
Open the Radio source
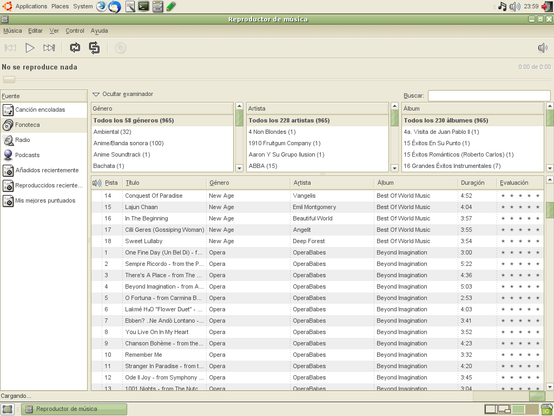pyautogui.click(x=44, y=140)
